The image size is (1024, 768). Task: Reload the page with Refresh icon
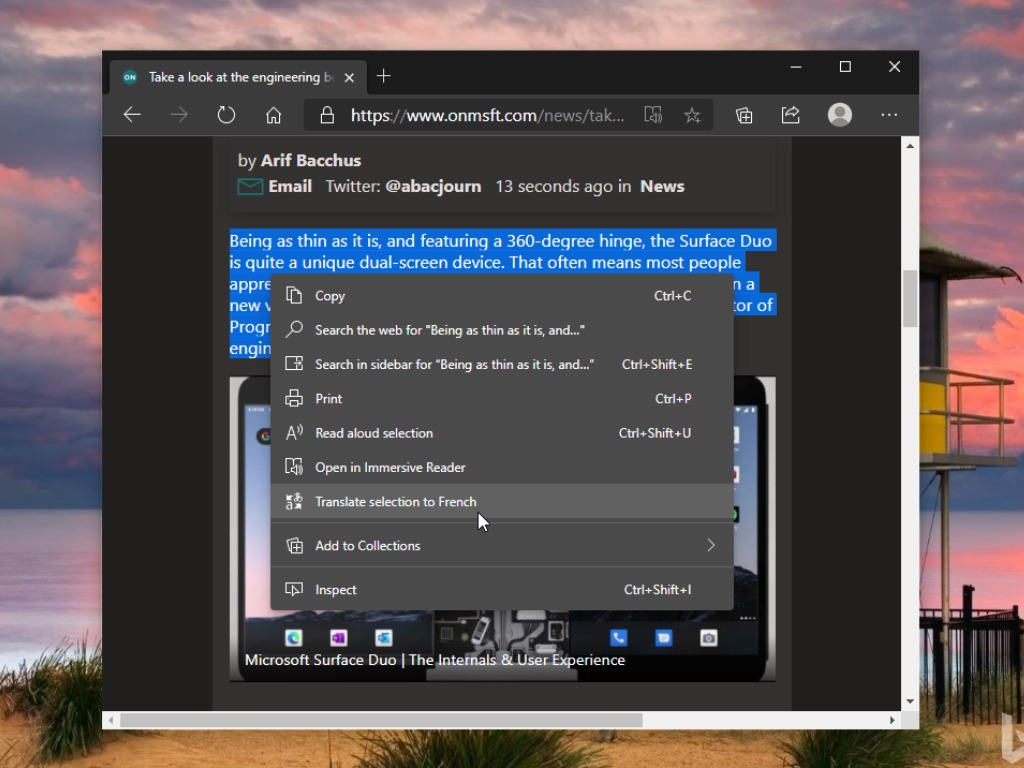(226, 115)
